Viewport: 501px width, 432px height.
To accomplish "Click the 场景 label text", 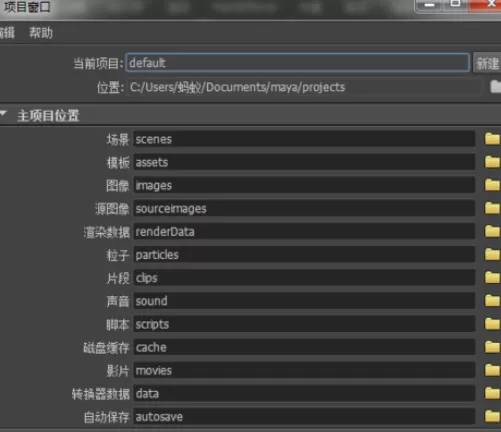I will tap(118, 139).
